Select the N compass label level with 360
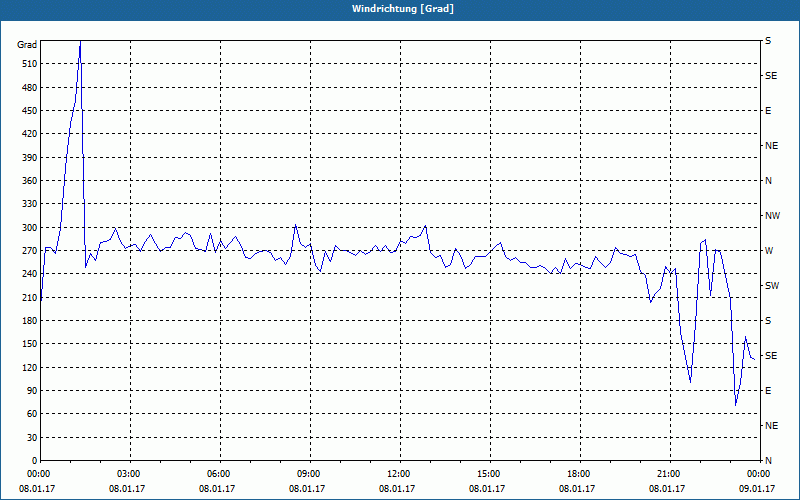 pyautogui.click(x=768, y=181)
